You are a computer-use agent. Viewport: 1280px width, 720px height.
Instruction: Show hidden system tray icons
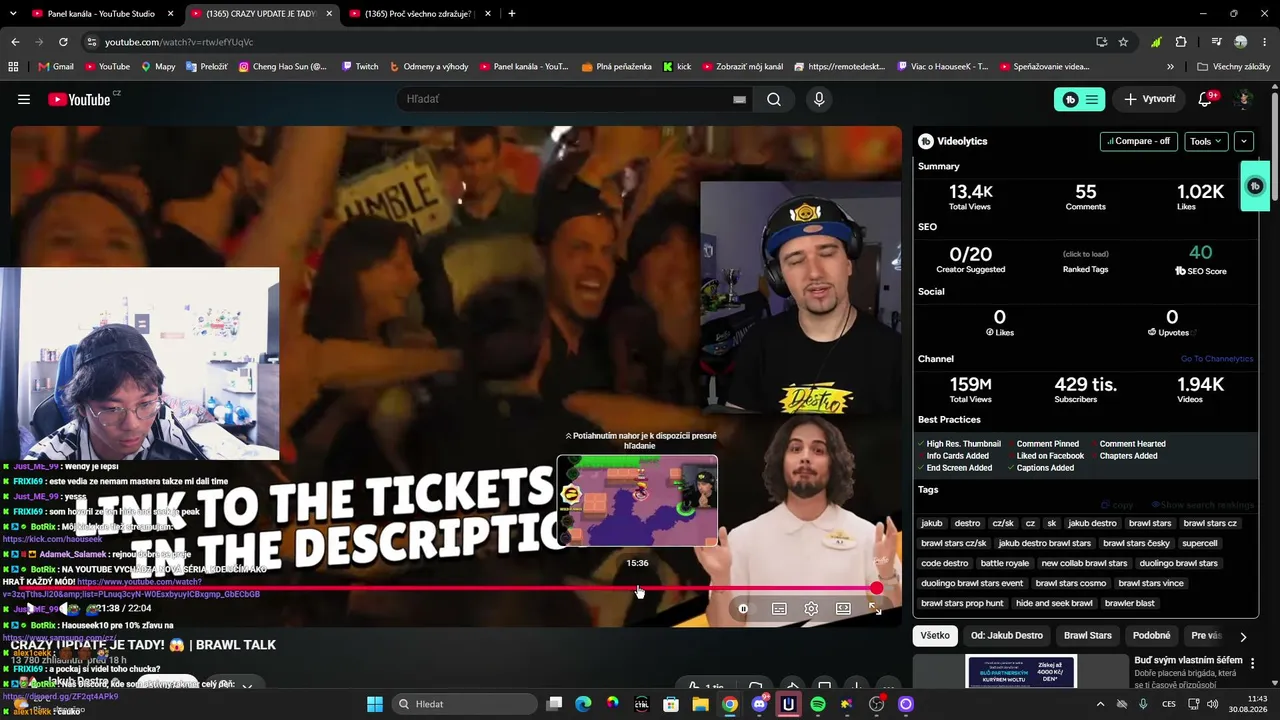pyautogui.click(x=1100, y=704)
